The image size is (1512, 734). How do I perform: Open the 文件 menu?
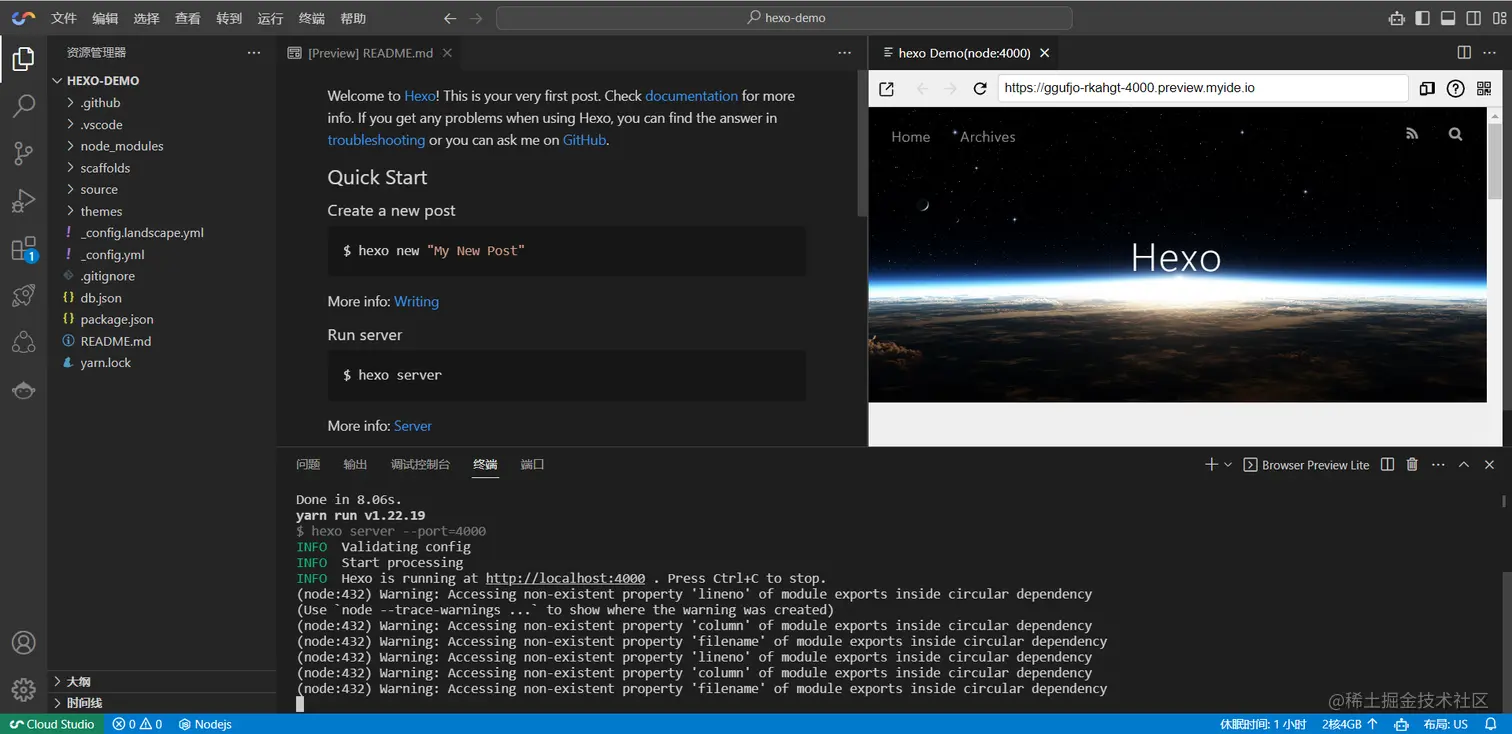64,18
